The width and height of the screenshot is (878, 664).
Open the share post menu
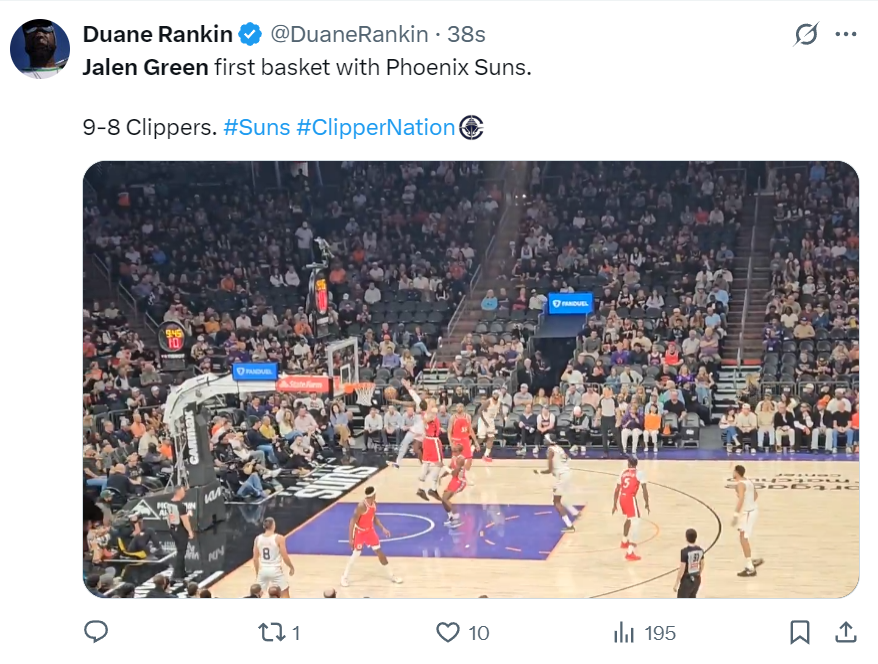pyautogui.click(x=845, y=632)
